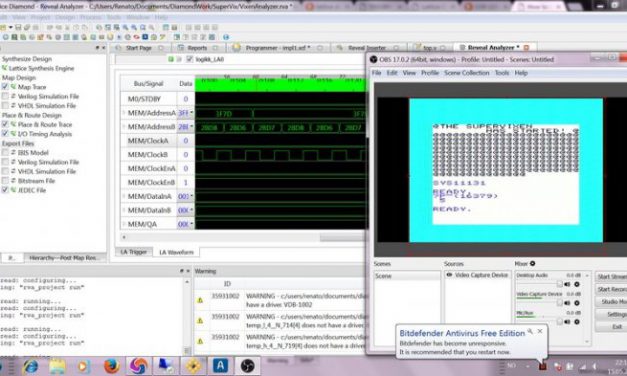The height and width of the screenshot is (376, 627).
Task: Launch Windows Media Player from taskbar
Action: coord(84,366)
